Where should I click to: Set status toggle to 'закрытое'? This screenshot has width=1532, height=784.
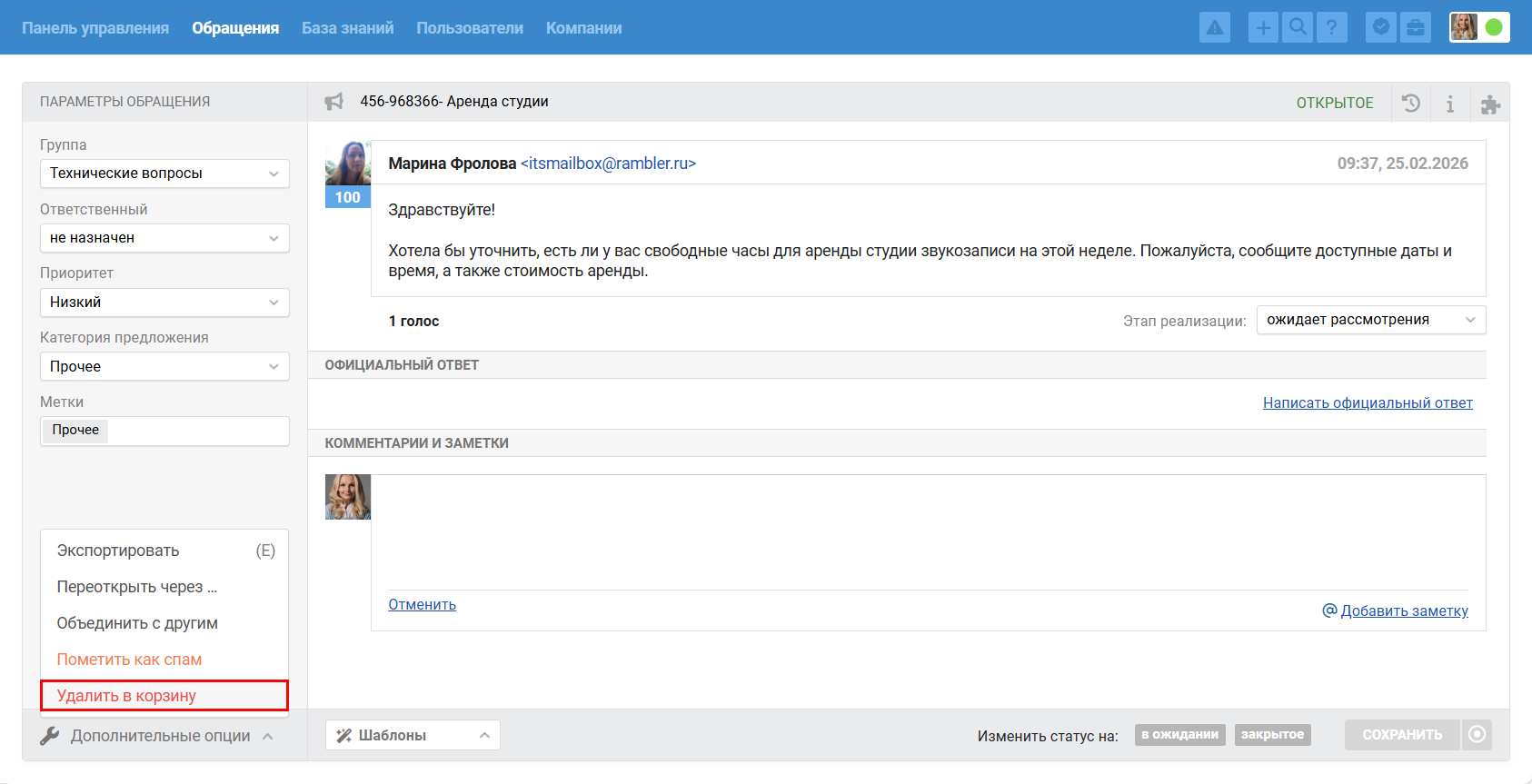pyautogui.click(x=1272, y=735)
